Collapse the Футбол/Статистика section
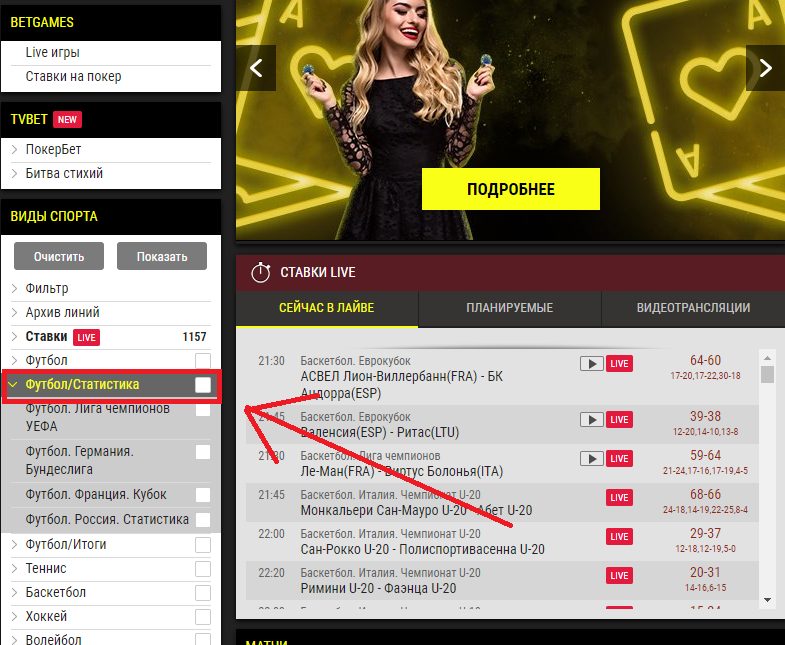 (14, 385)
